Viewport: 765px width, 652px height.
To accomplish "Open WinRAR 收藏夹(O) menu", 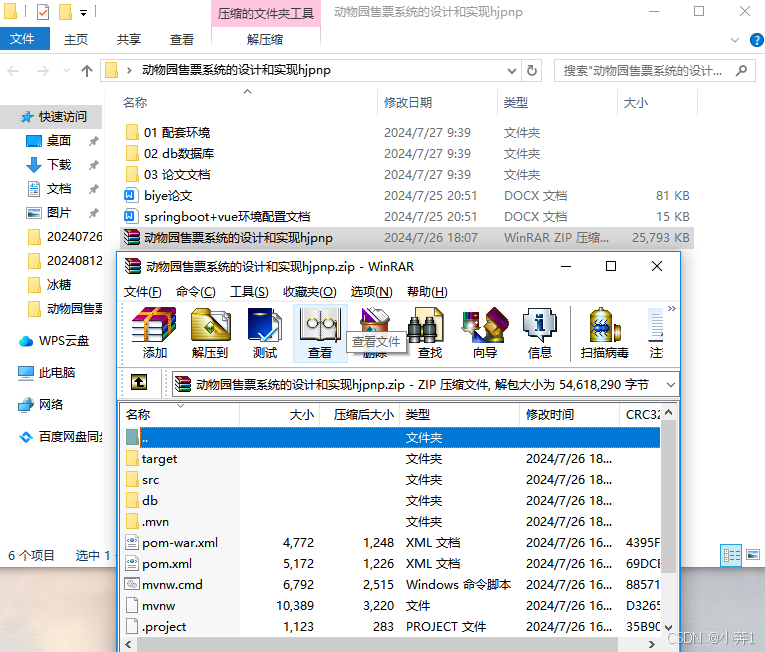I will 309,292.
